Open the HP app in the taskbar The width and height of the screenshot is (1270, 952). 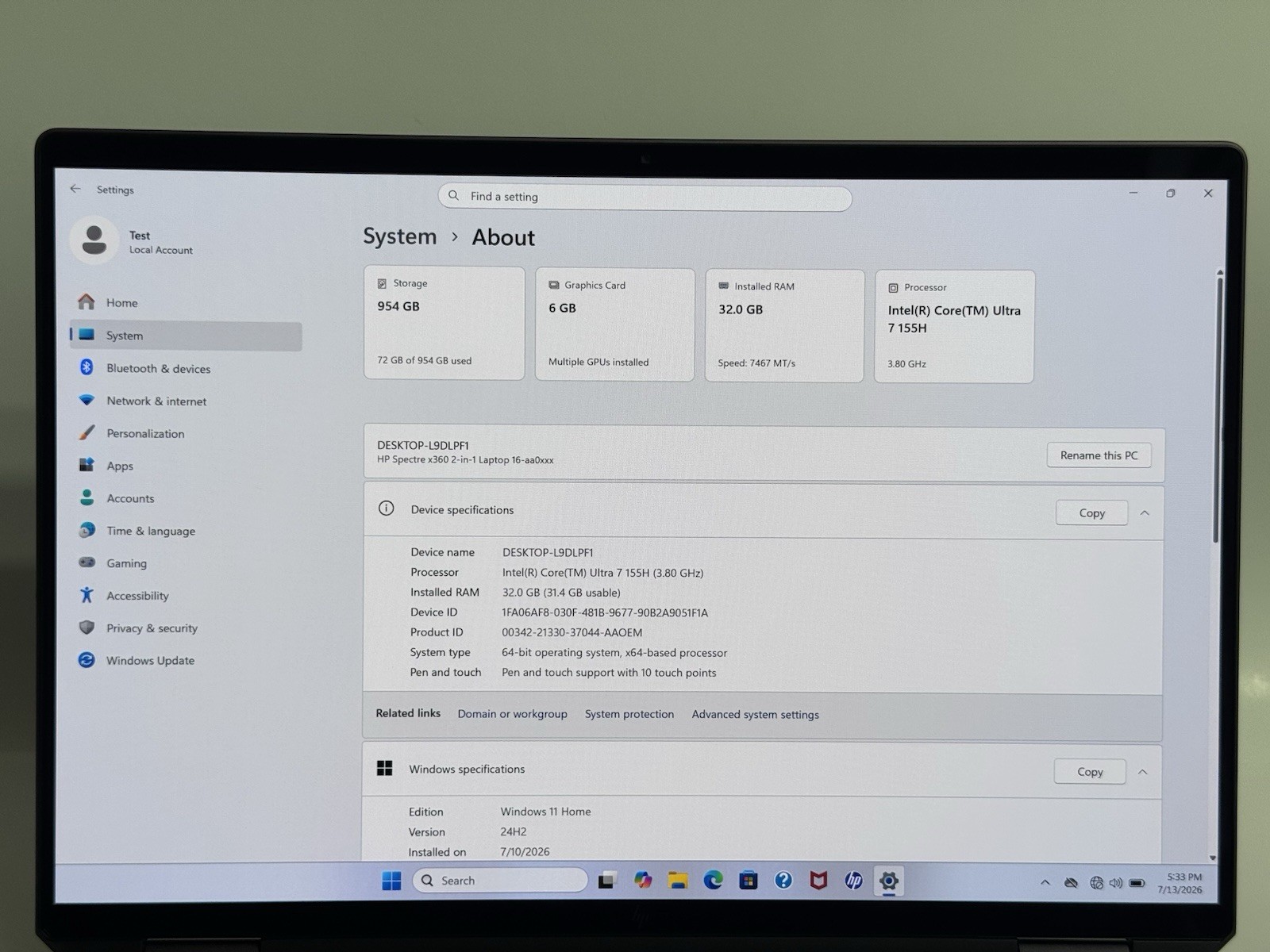click(853, 881)
